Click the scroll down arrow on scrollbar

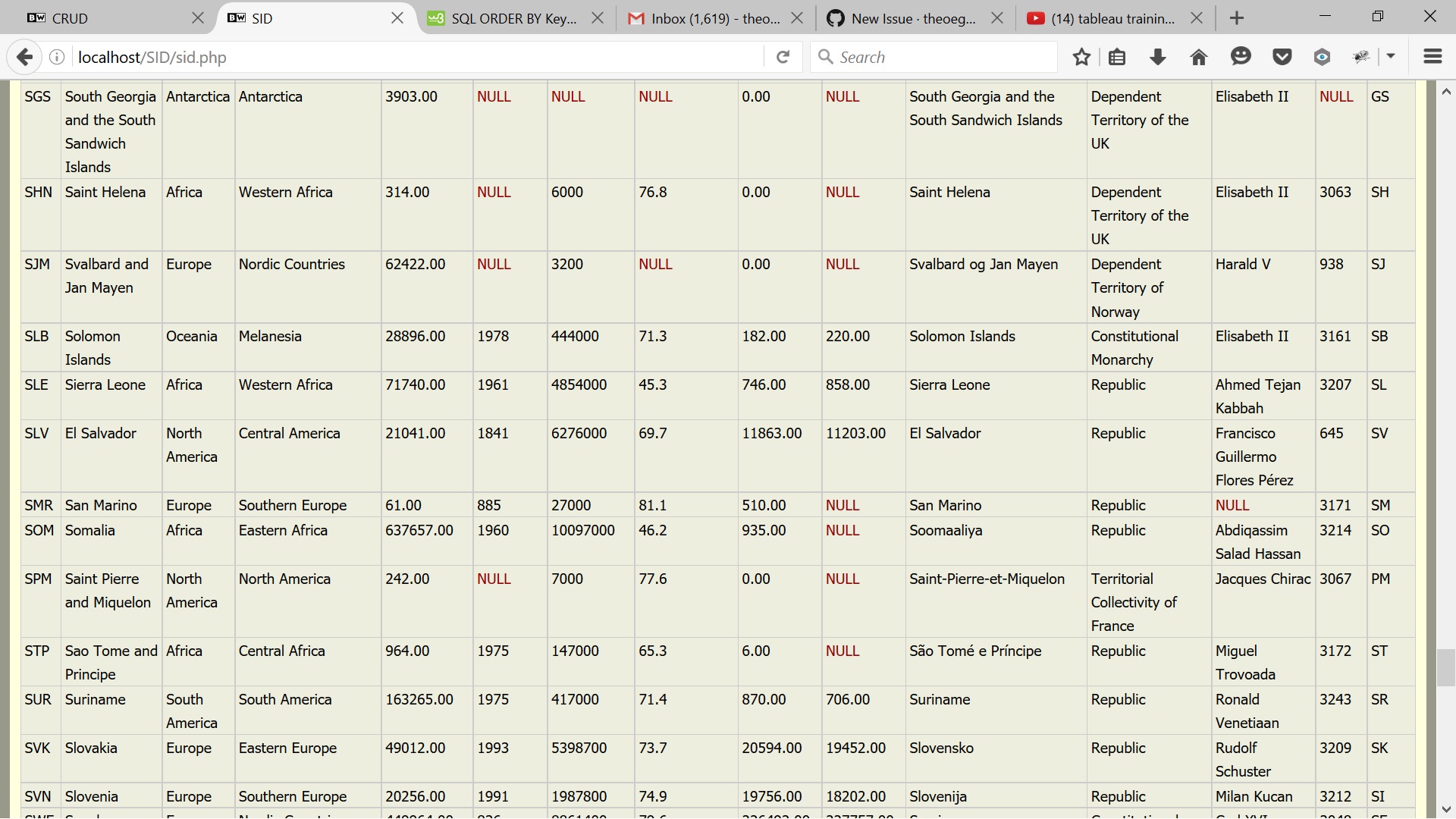click(x=1446, y=809)
